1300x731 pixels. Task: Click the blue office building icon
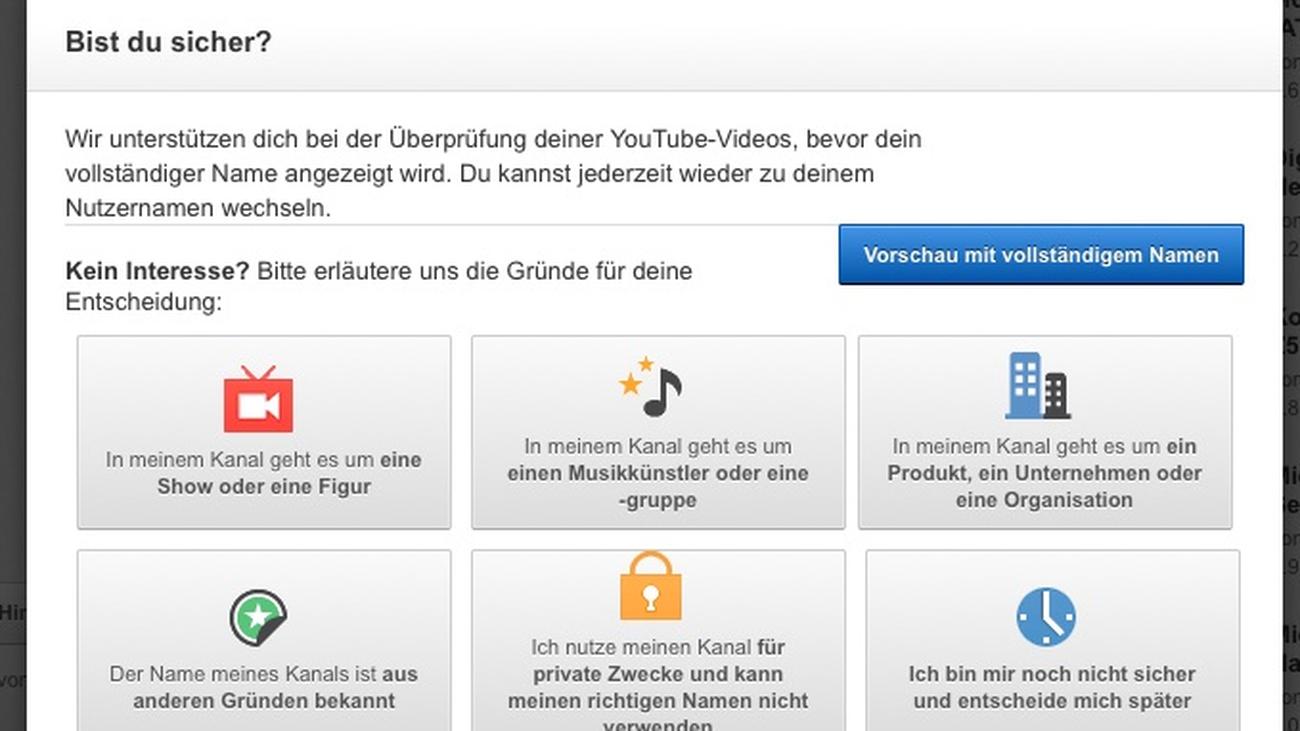[x=1037, y=387]
